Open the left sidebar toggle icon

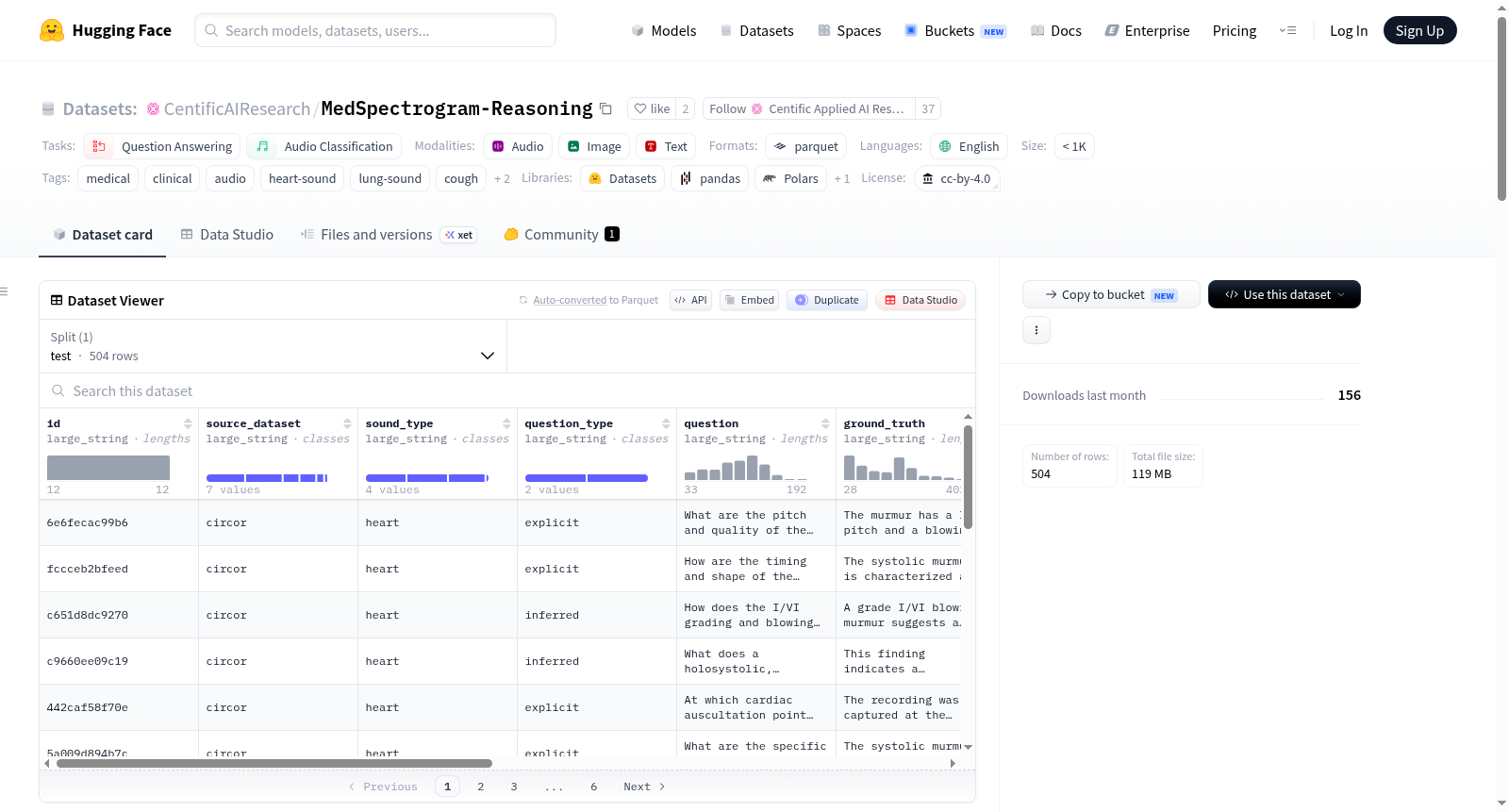pos(5,291)
